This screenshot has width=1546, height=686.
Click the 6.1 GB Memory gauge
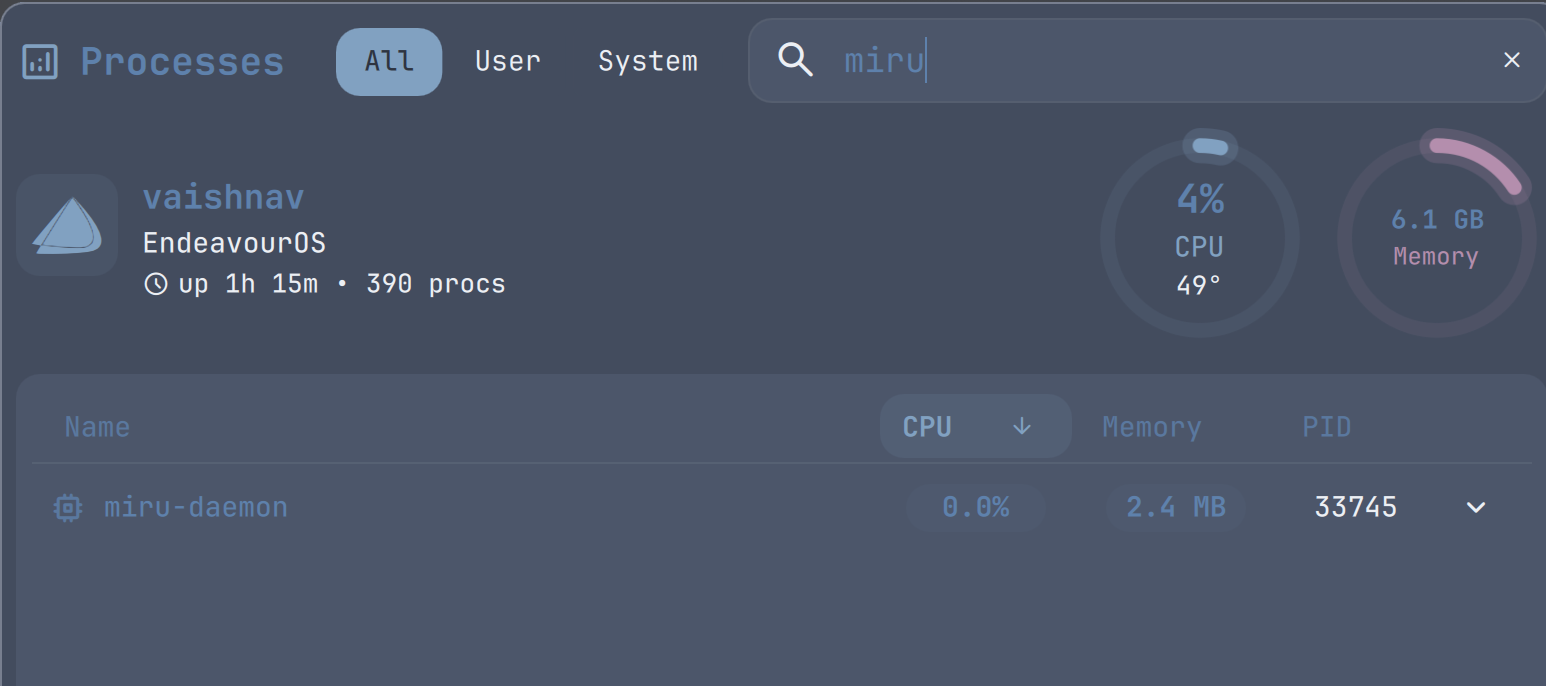[1436, 236]
